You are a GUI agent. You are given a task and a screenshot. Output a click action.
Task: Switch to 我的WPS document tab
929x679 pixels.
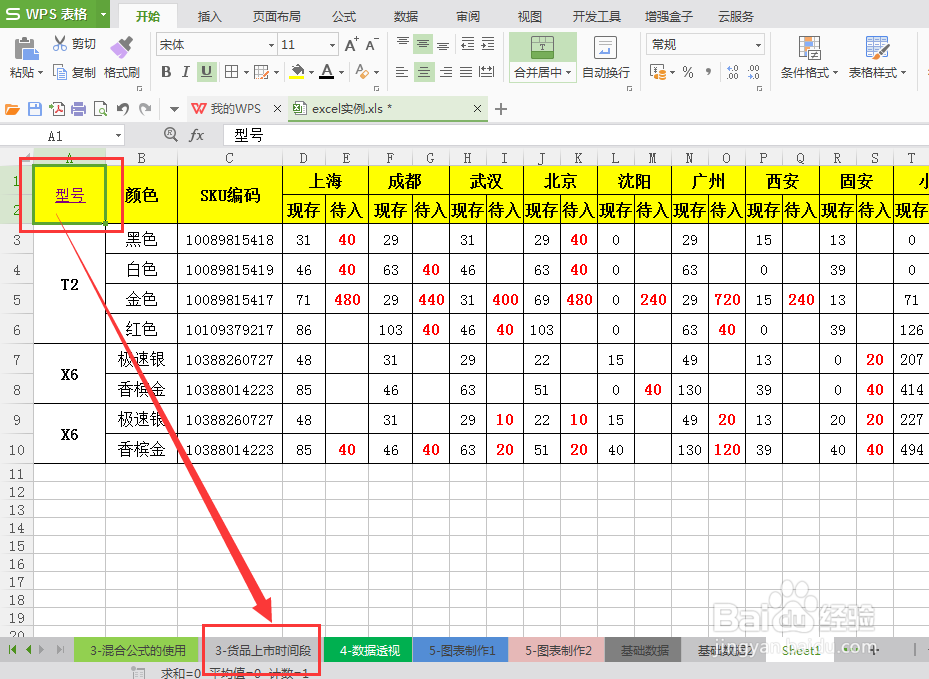coord(235,109)
